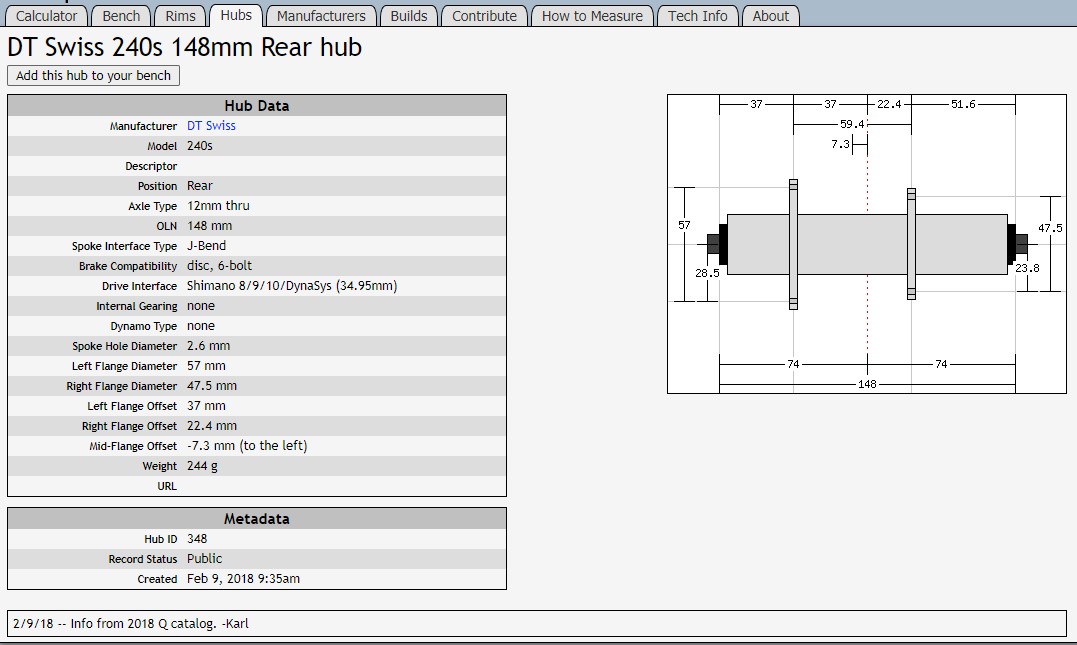Switch to the Contribute tab

[x=484, y=16]
